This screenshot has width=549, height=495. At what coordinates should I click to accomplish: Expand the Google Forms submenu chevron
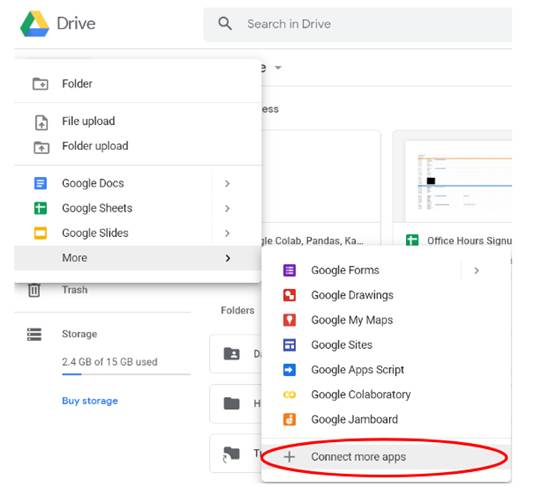click(x=476, y=270)
